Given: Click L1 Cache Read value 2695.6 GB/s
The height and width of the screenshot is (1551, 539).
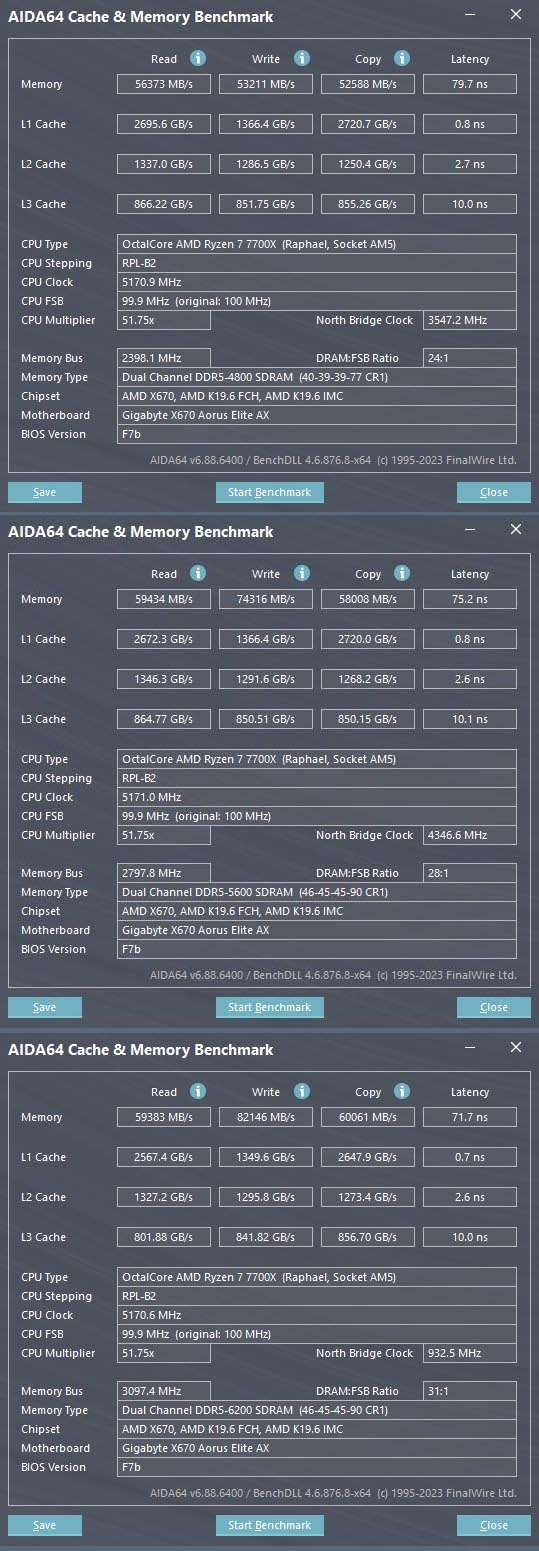Looking at the screenshot, I should (x=164, y=124).
